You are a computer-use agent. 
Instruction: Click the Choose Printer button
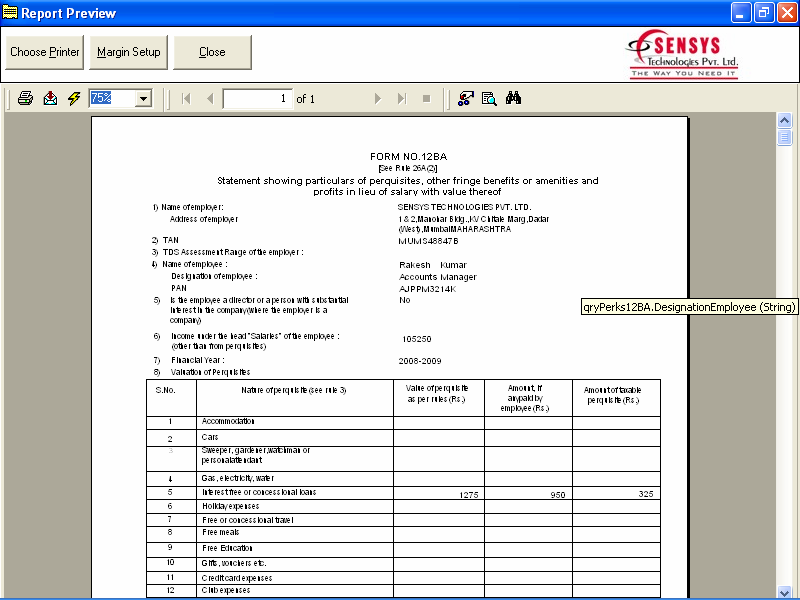[x=44, y=52]
